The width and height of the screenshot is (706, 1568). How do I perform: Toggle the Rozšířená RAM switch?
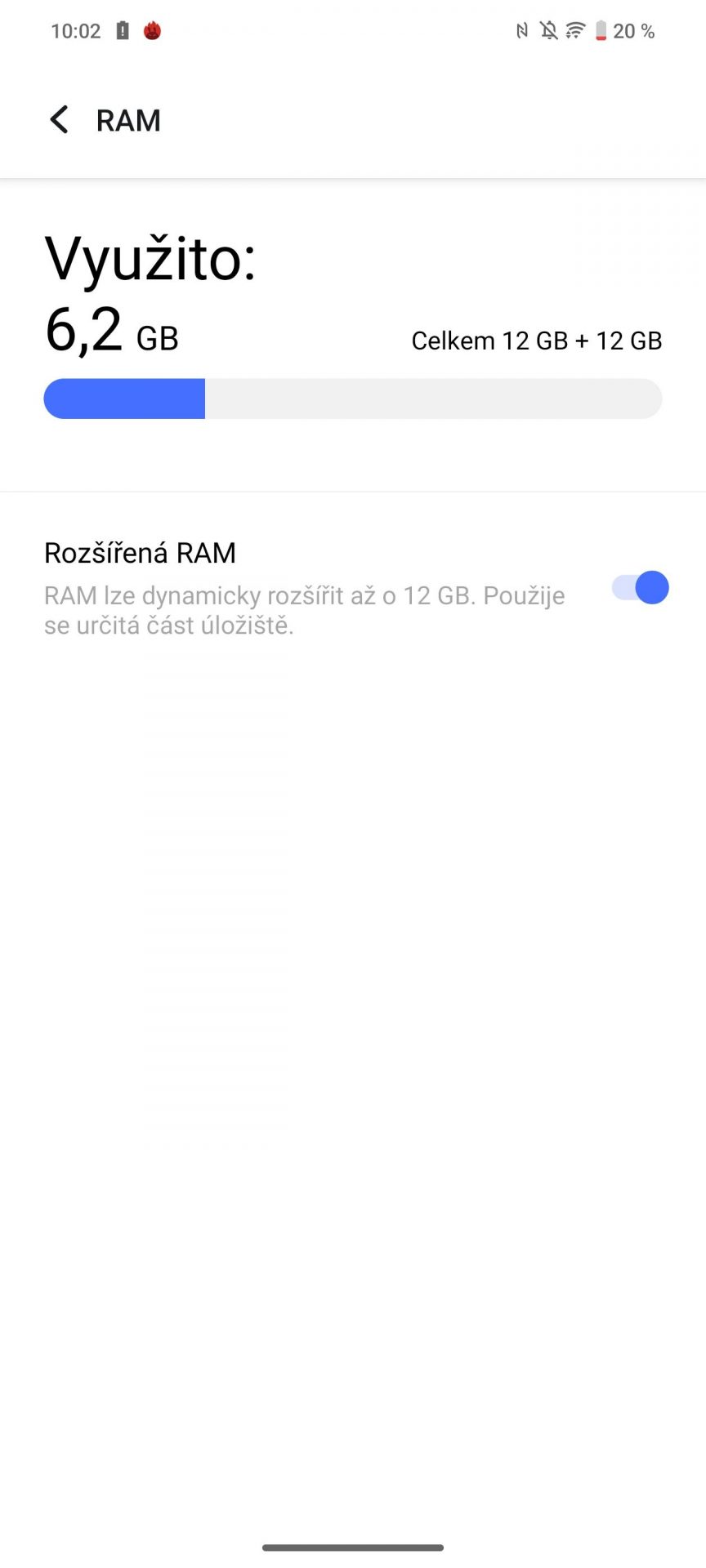641,588
